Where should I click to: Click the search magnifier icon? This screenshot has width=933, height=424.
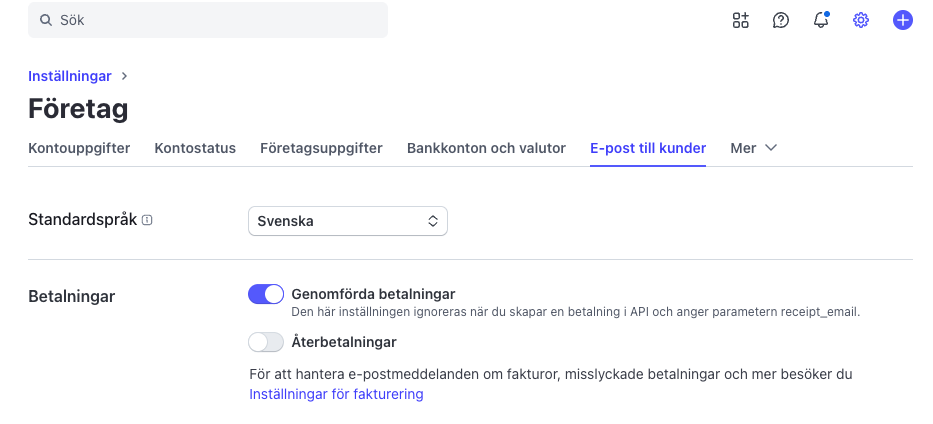coord(46,20)
